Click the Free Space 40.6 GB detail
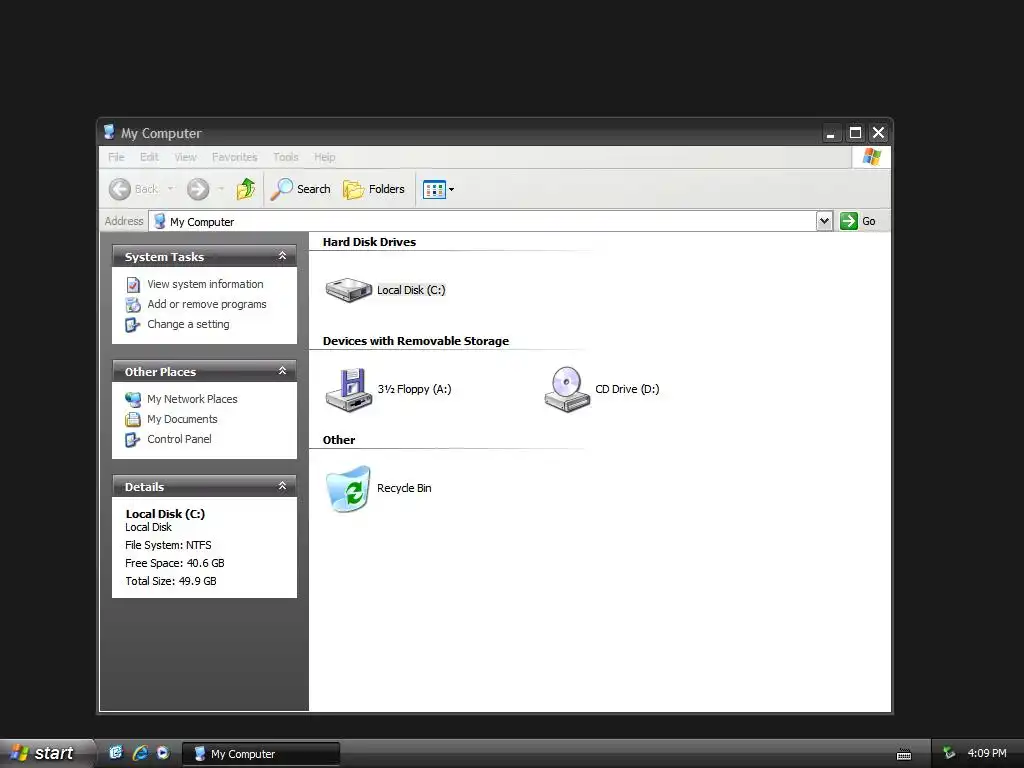 [175, 563]
